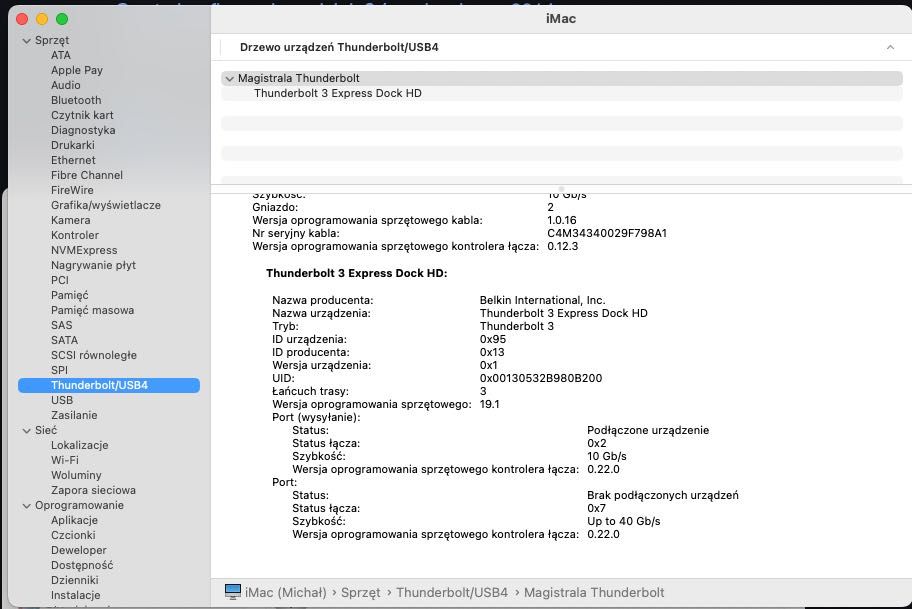Viewport: 912px width, 609px height.
Task: Click iMac (Michał) in the path bar
Action: click(286, 593)
